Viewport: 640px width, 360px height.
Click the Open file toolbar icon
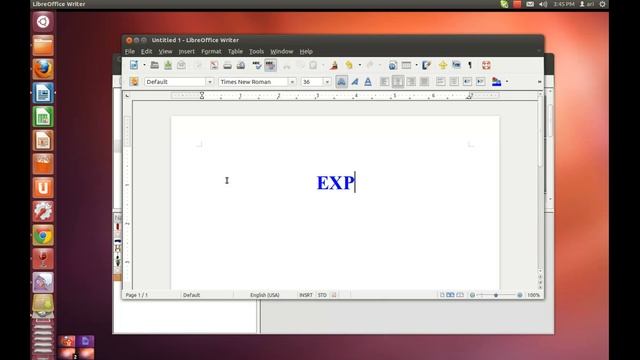coord(154,65)
